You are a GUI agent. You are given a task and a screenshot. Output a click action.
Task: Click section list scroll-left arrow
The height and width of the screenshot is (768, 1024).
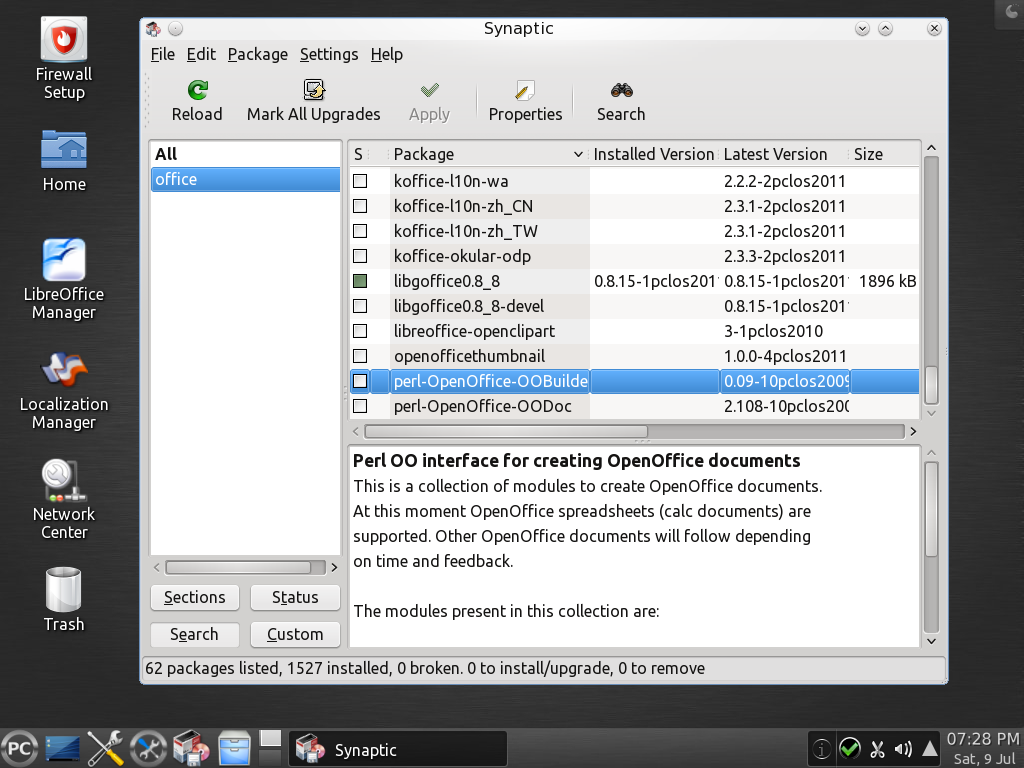coord(157,568)
